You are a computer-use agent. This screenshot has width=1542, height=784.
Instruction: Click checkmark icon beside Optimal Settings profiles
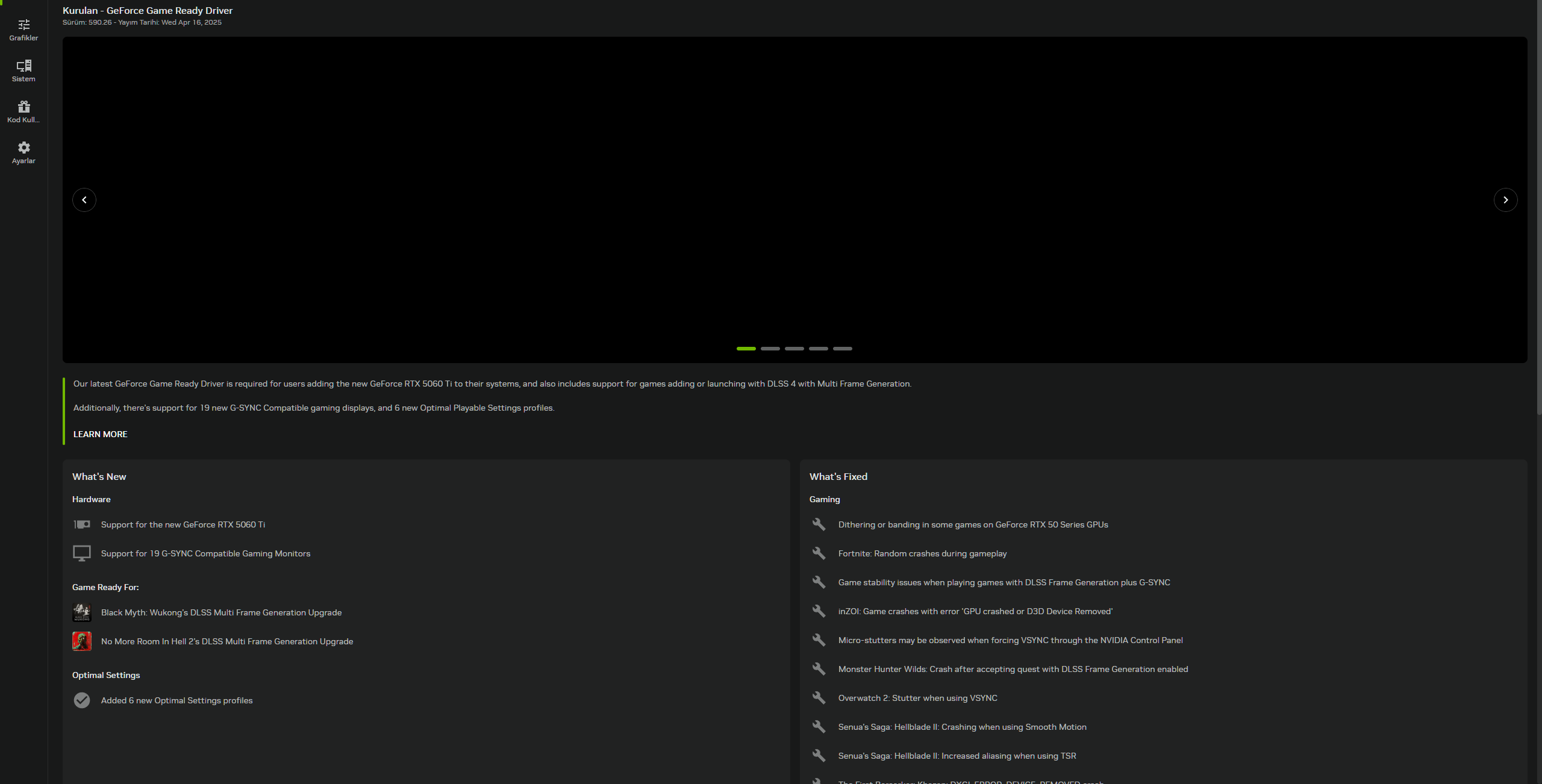click(x=82, y=700)
